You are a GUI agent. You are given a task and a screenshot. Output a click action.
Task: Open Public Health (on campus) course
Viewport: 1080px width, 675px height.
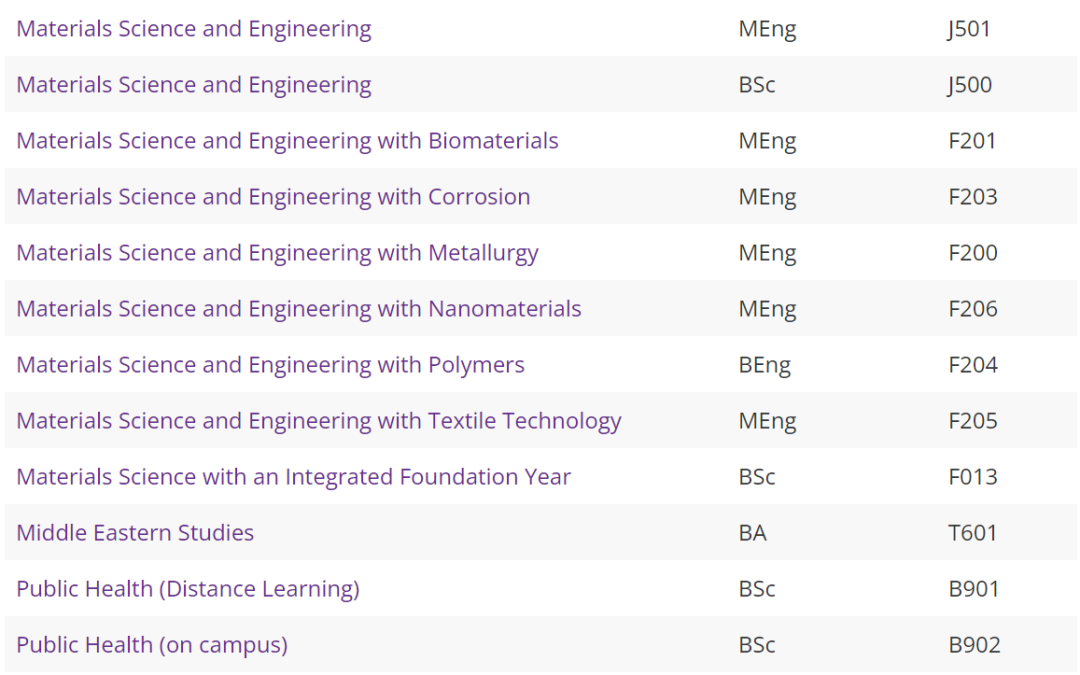pyautogui.click(x=152, y=645)
